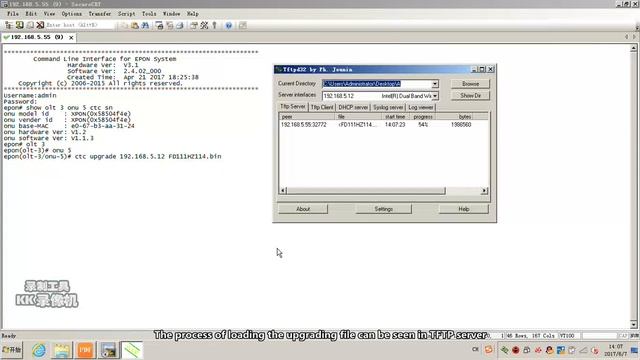Click the About button in Tftpd32
640x360 pixels.
point(303,209)
